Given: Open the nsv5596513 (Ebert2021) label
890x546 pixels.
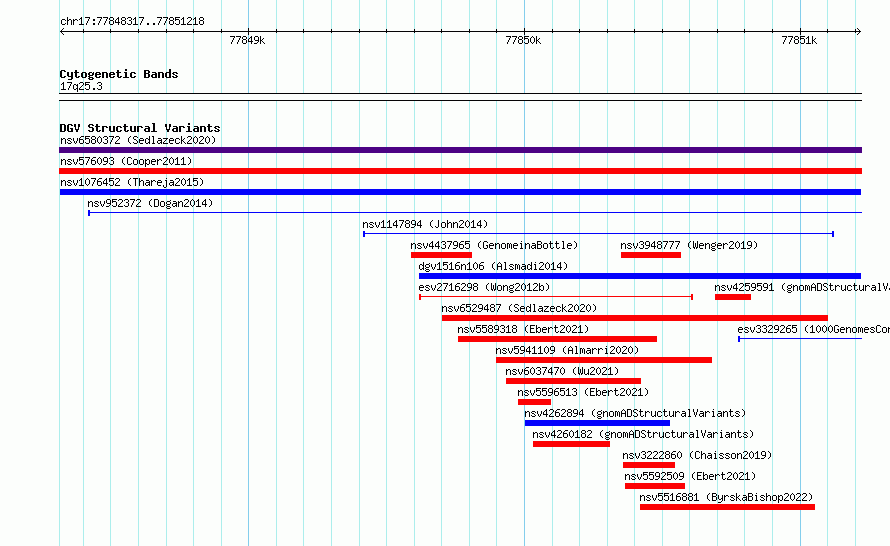Looking at the screenshot, I should pyautogui.click(x=583, y=392).
